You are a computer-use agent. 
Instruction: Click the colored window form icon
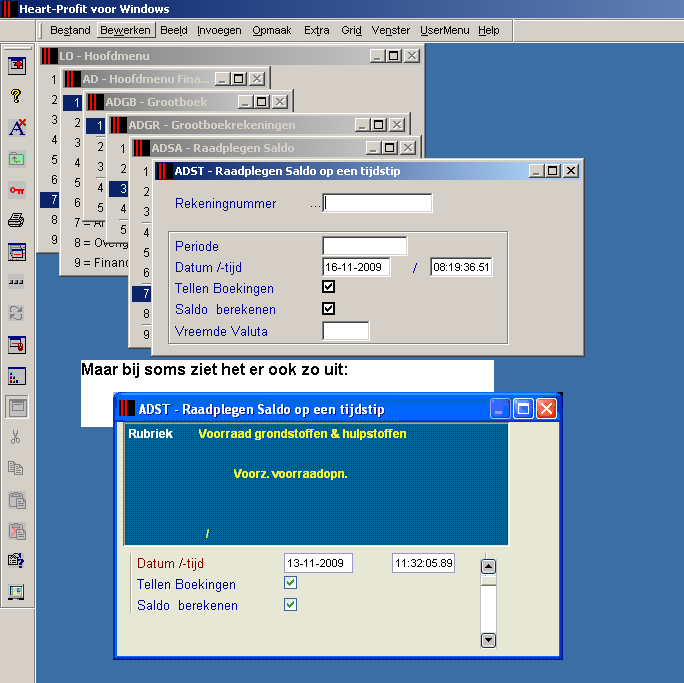(x=17, y=252)
